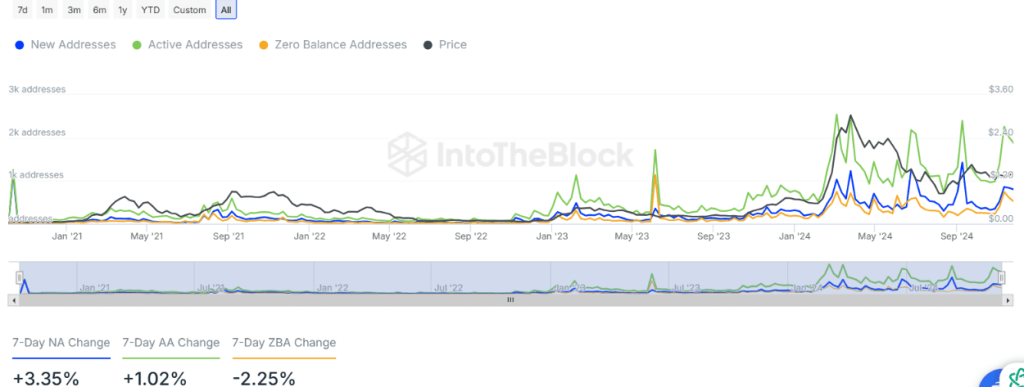This screenshot has height=387, width=1024.
Task: Open the Custom date range option
Action: [190, 10]
